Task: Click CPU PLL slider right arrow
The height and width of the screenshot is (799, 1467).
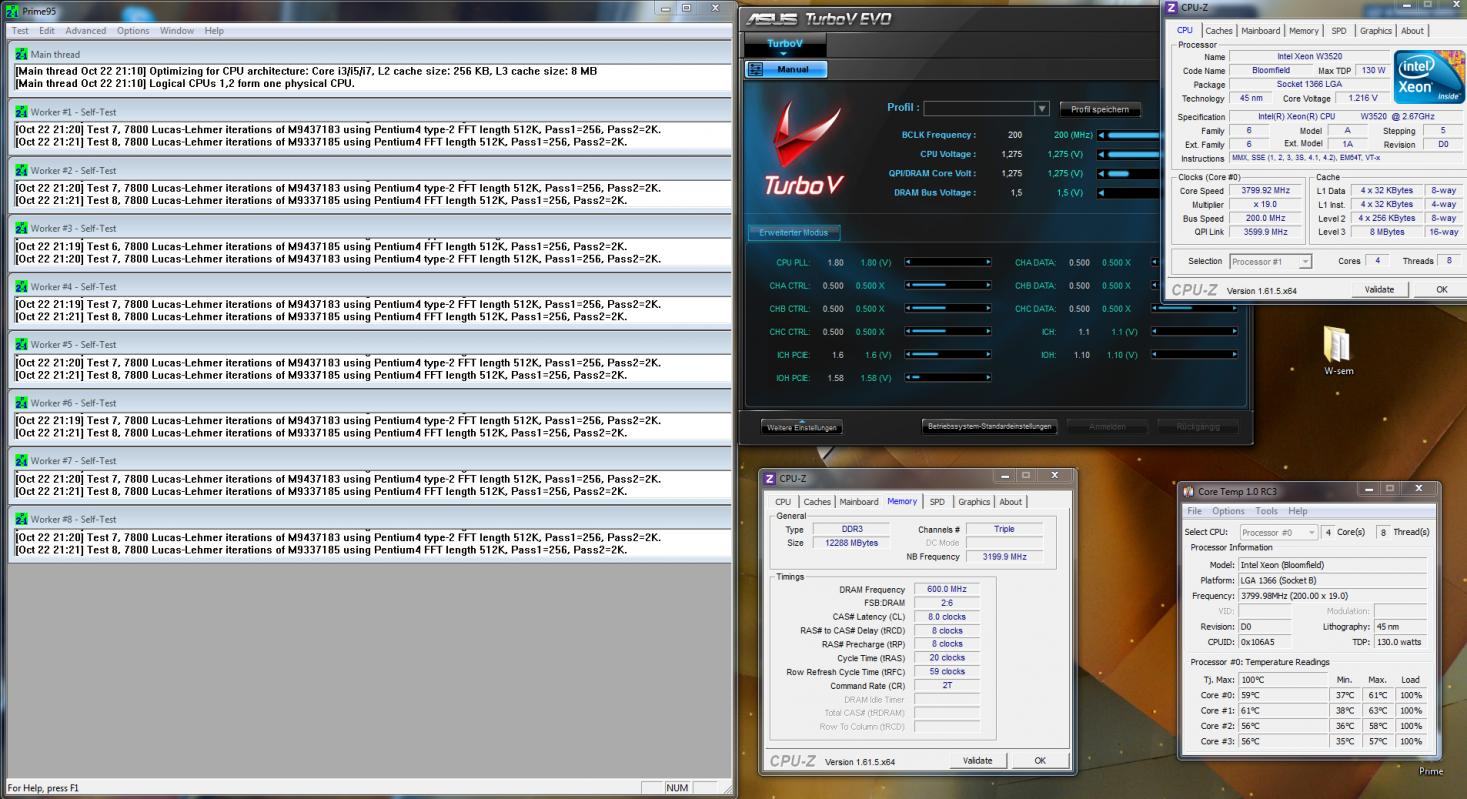Action: coord(988,262)
